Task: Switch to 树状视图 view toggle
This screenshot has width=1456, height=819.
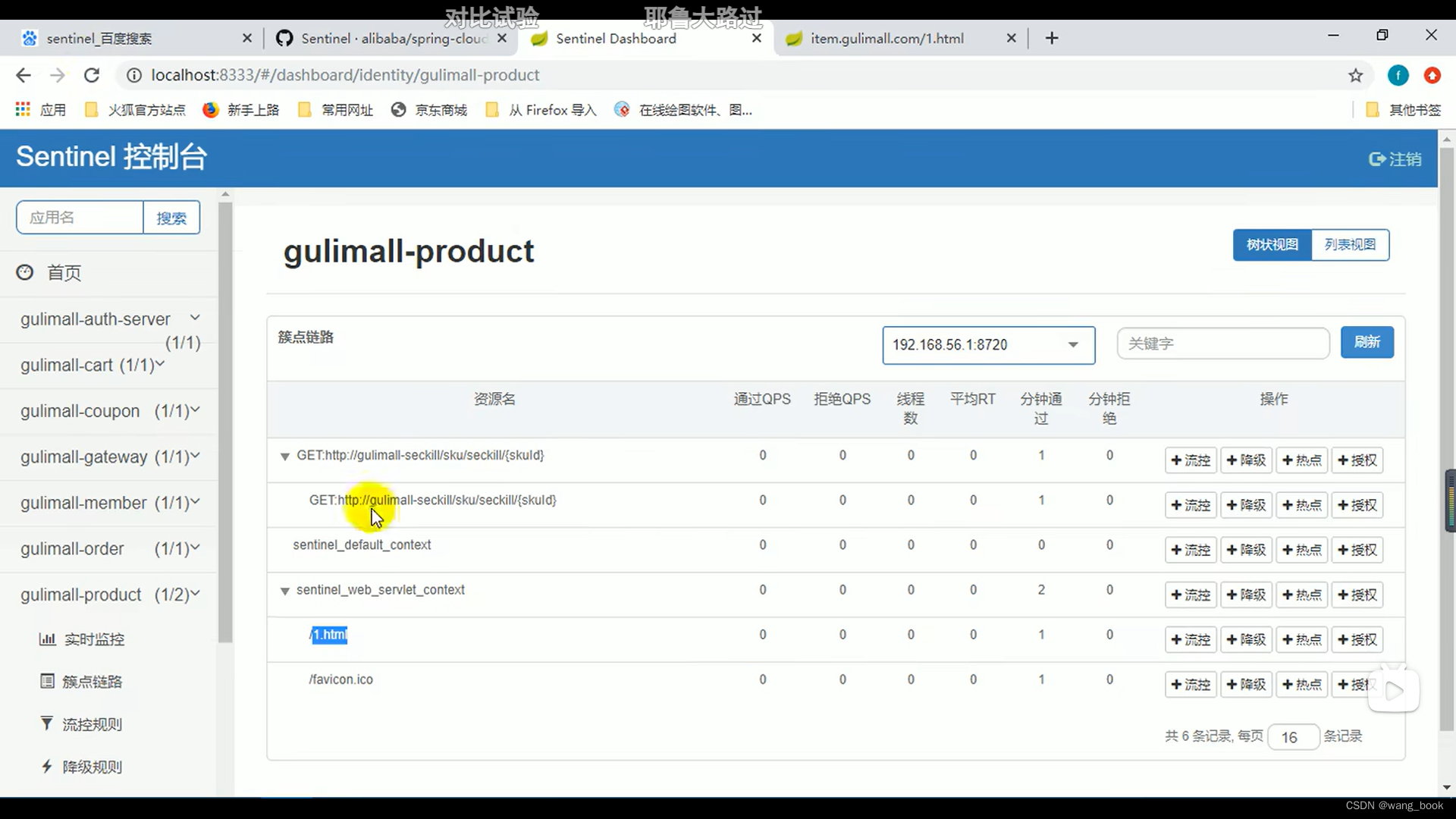Action: (x=1272, y=245)
